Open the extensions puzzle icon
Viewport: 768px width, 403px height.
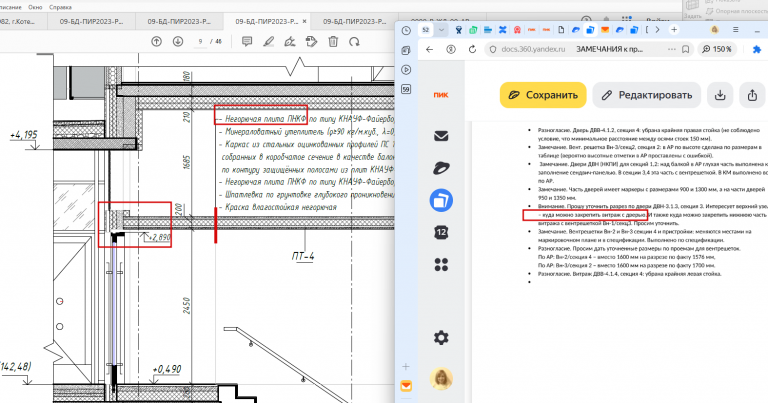[x=757, y=49]
